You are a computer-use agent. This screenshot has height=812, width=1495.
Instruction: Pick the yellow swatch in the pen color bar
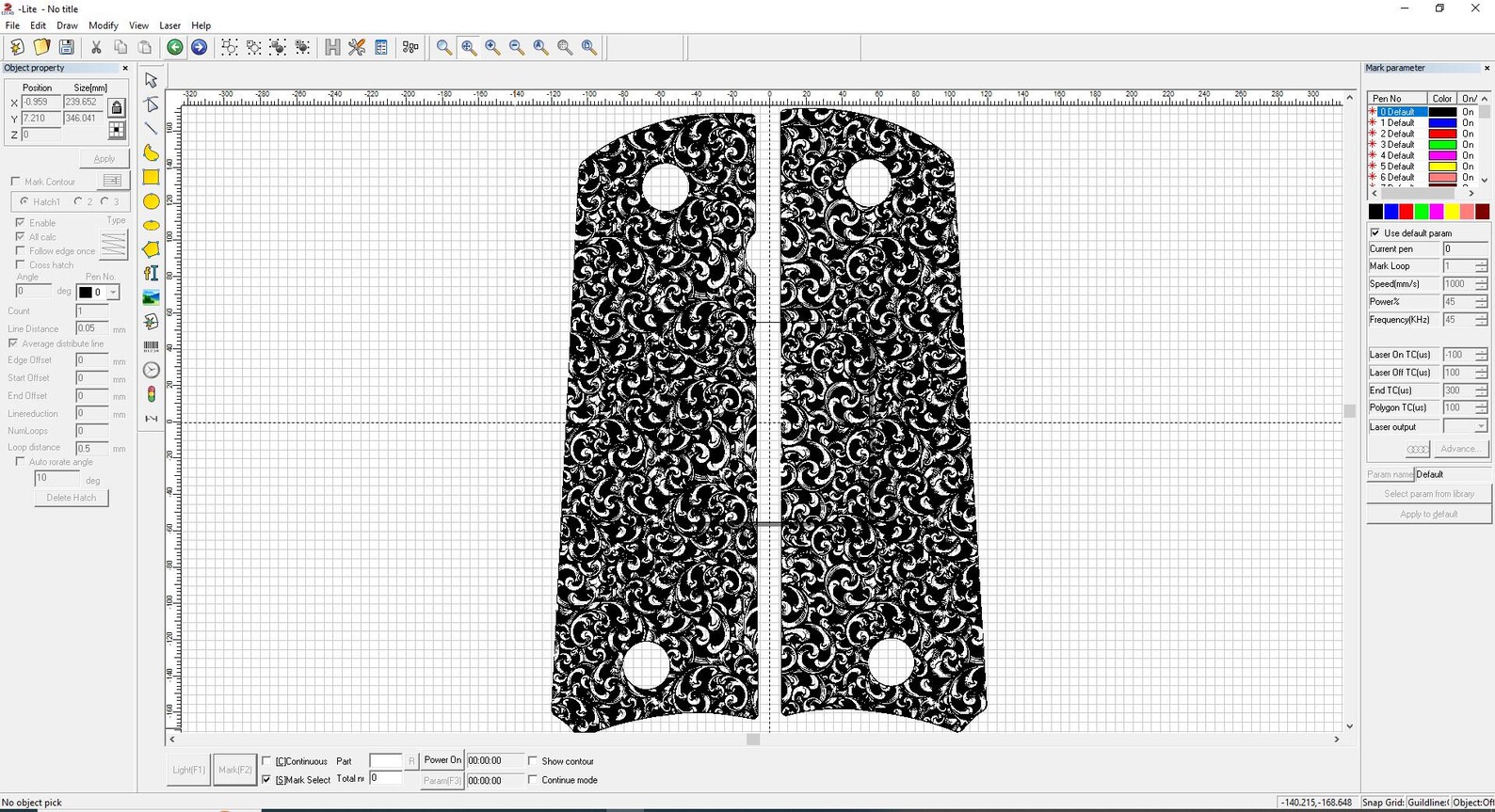[x=1452, y=212]
